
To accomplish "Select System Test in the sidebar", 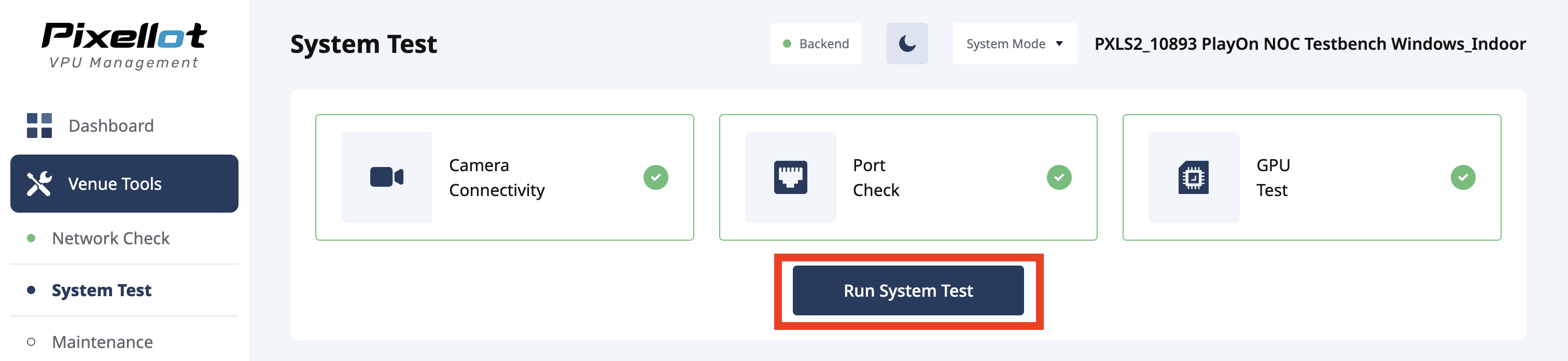I will pyautogui.click(x=102, y=290).
